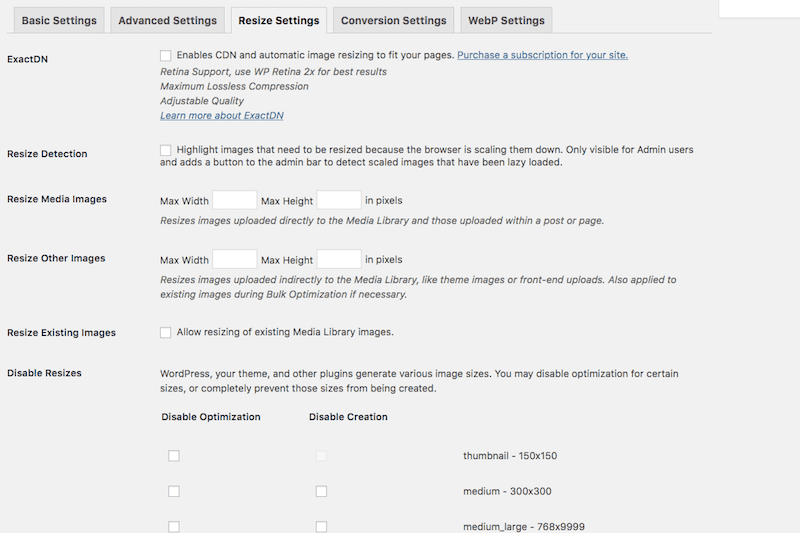Screen dimensions: 800x533
Task: Open the Basic Settings tab
Action: (59, 20)
